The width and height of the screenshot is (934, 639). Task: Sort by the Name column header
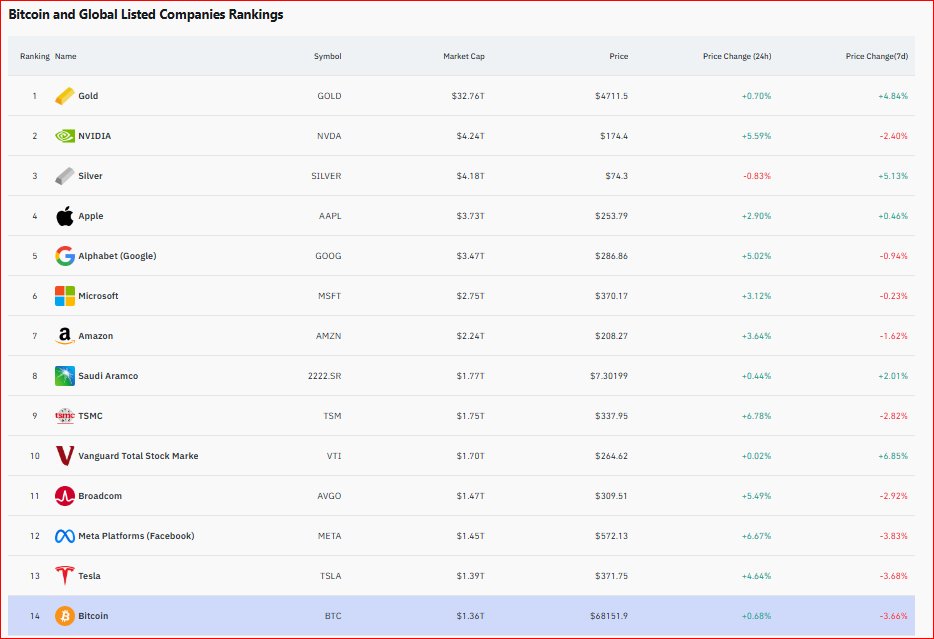pos(66,56)
